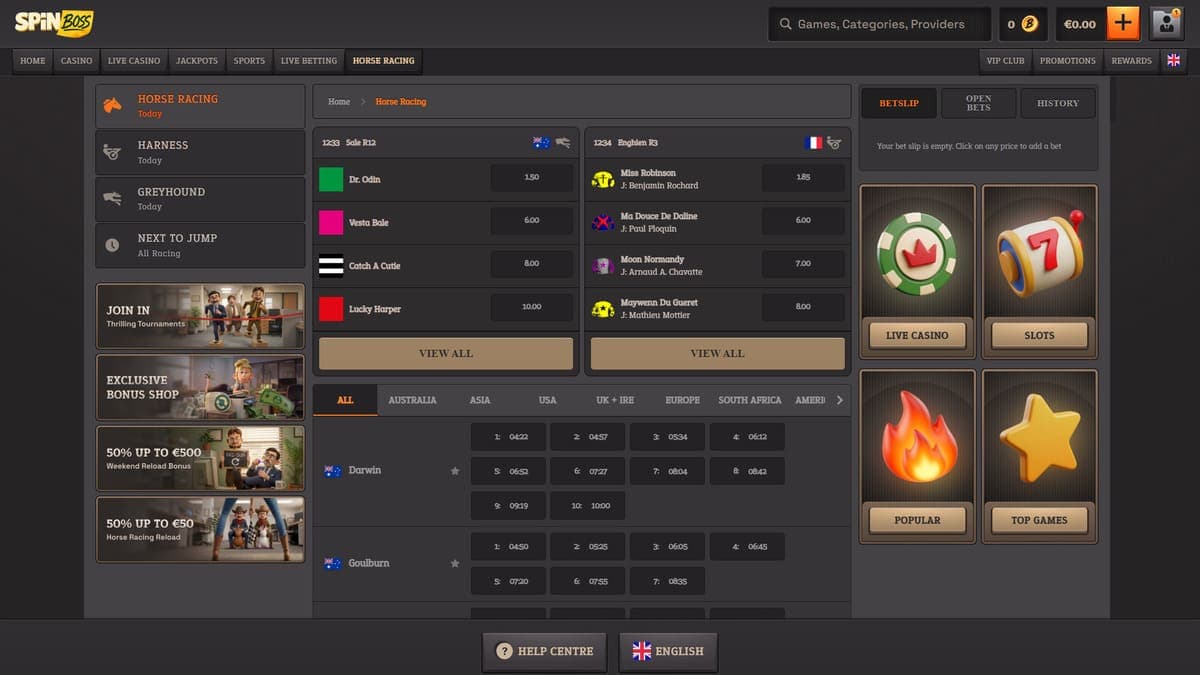Open Darwin race 1 at 04:22
1200x675 pixels.
508,437
